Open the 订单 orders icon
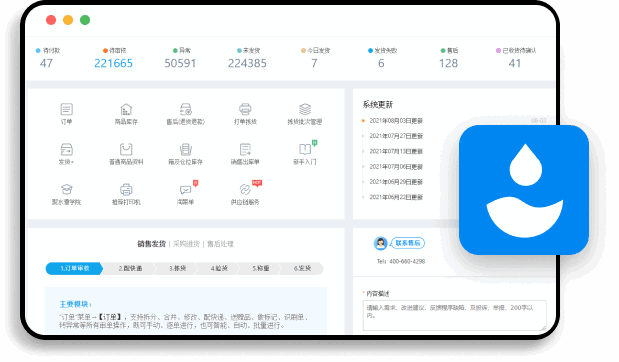 pyautogui.click(x=66, y=109)
